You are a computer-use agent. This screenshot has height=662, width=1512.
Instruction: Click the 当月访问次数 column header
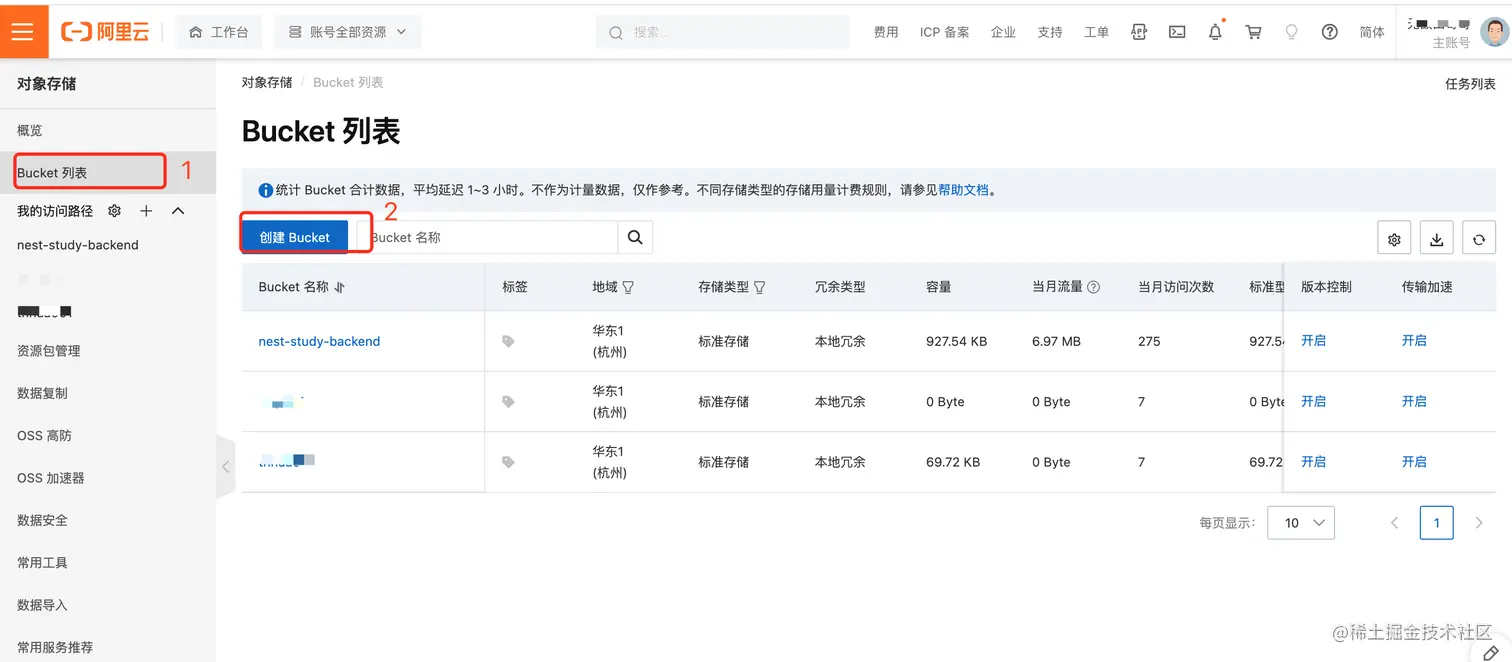(x=1176, y=287)
